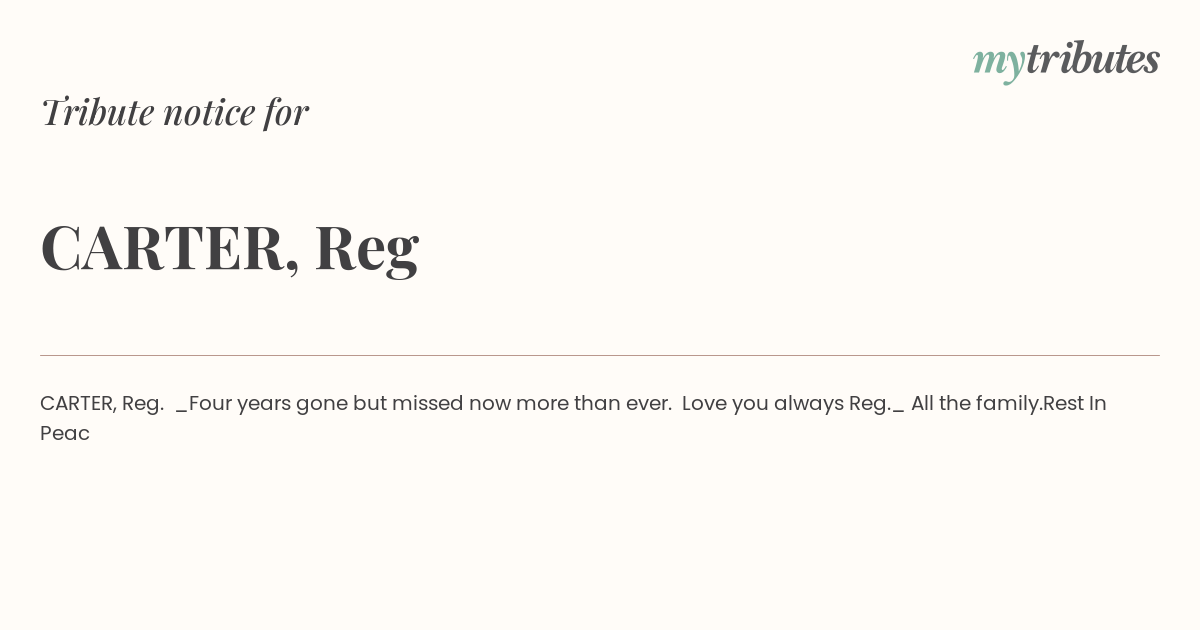1200x630 pixels.
Task: Click "CARTER, Reg." at the start of the paragraph
Action: pyautogui.click(x=102, y=404)
